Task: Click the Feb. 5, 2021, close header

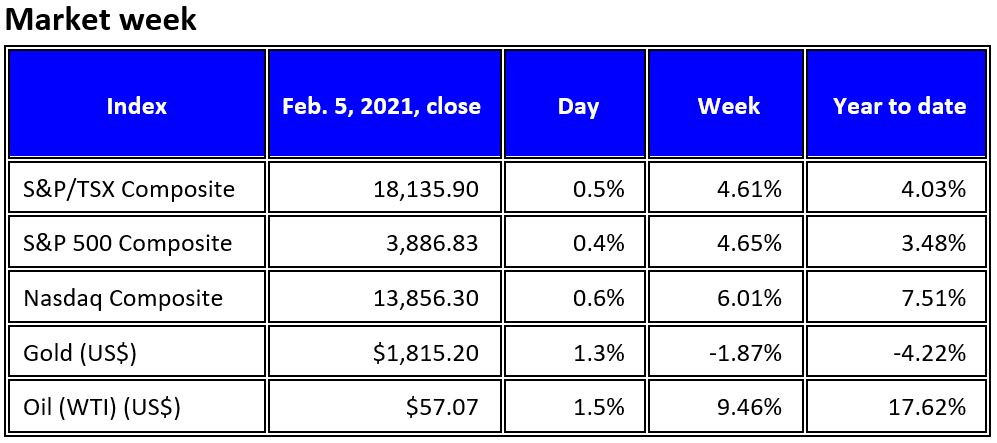Action: [381, 106]
